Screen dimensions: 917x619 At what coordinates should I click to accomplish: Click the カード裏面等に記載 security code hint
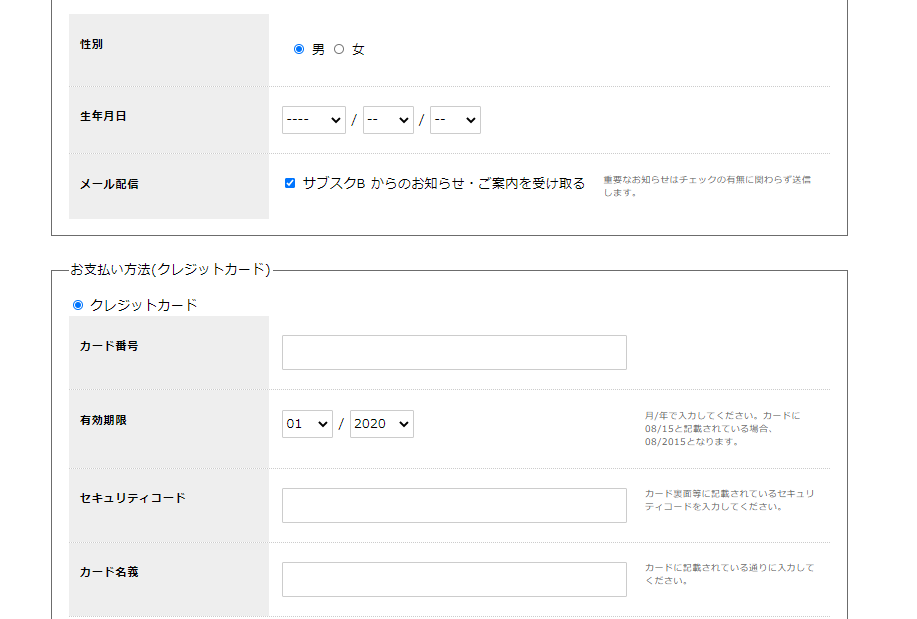point(729,500)
